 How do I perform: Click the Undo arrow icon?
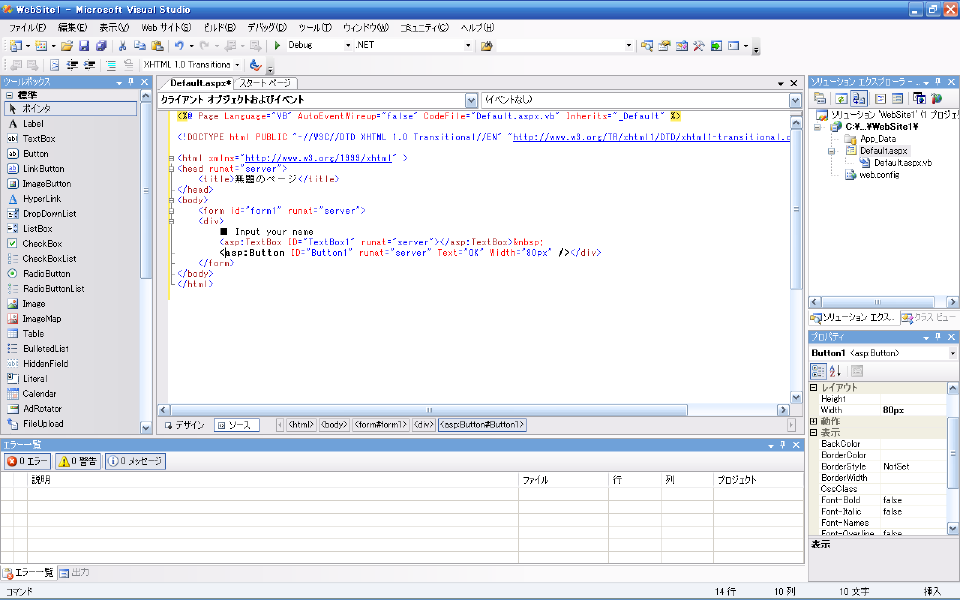(x=179, y=45)
